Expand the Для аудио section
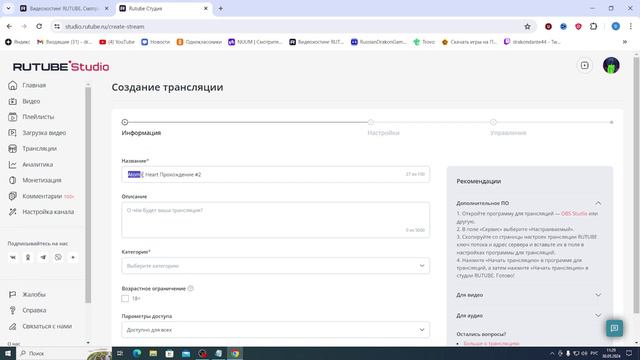The width and height of the screenshot is (640, 360). [x=598, y=316]
